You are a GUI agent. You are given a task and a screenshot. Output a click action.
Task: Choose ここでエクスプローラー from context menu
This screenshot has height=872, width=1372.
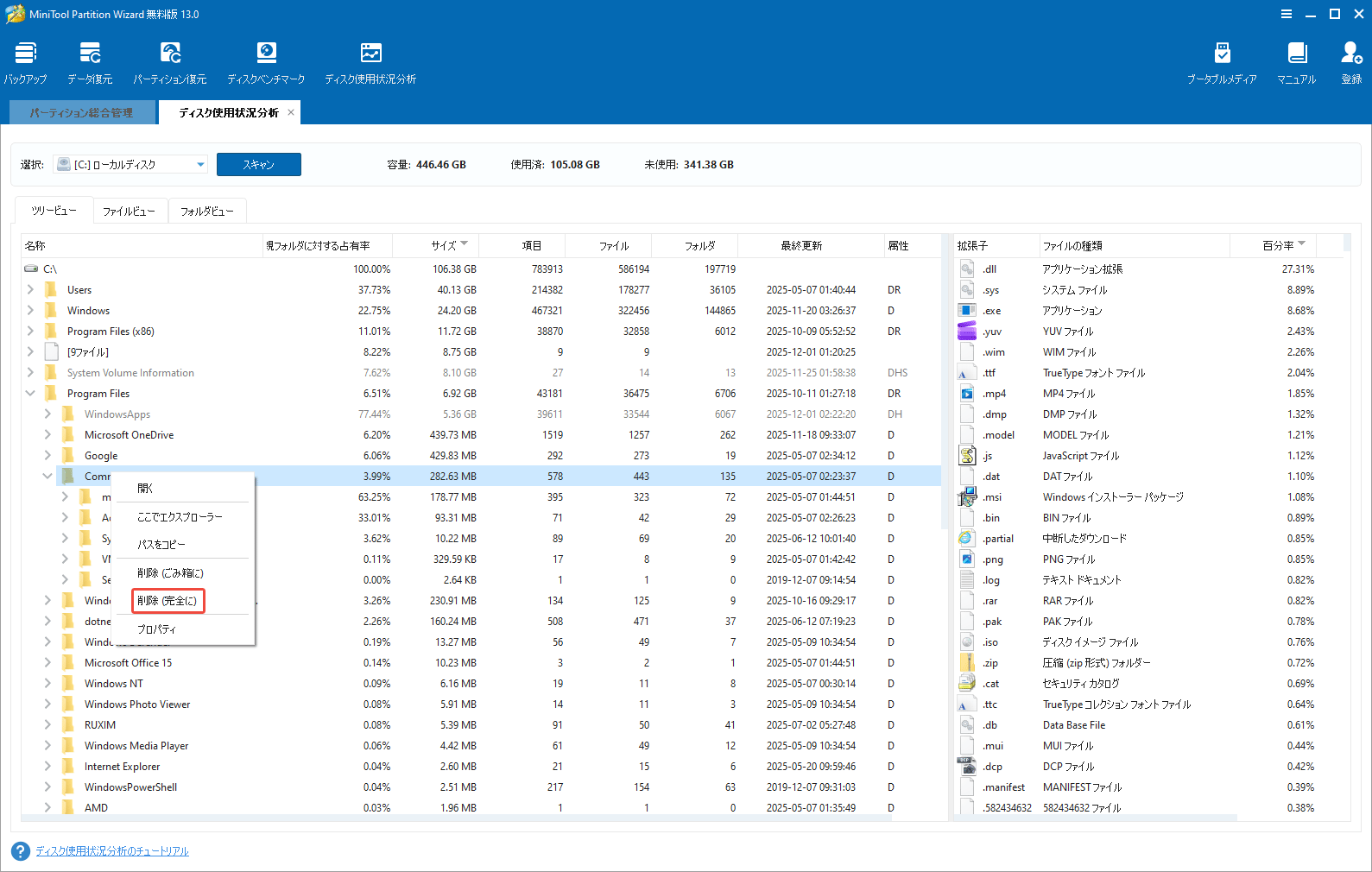click(x=183, y=517)
